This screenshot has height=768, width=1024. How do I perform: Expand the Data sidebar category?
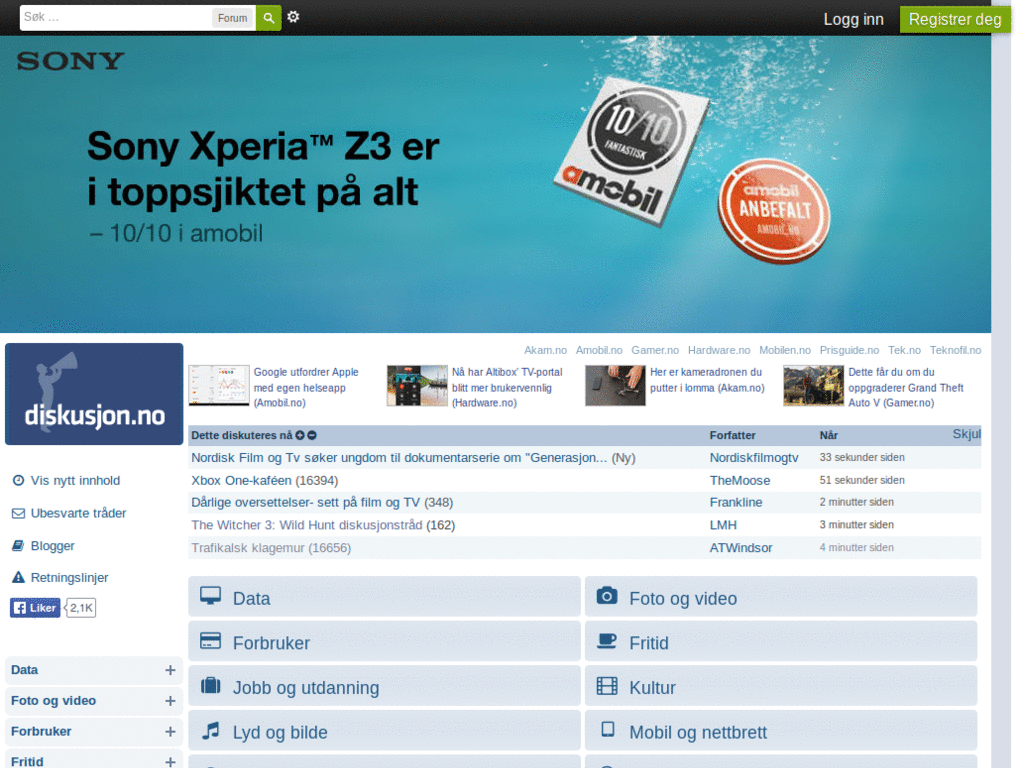170,671
